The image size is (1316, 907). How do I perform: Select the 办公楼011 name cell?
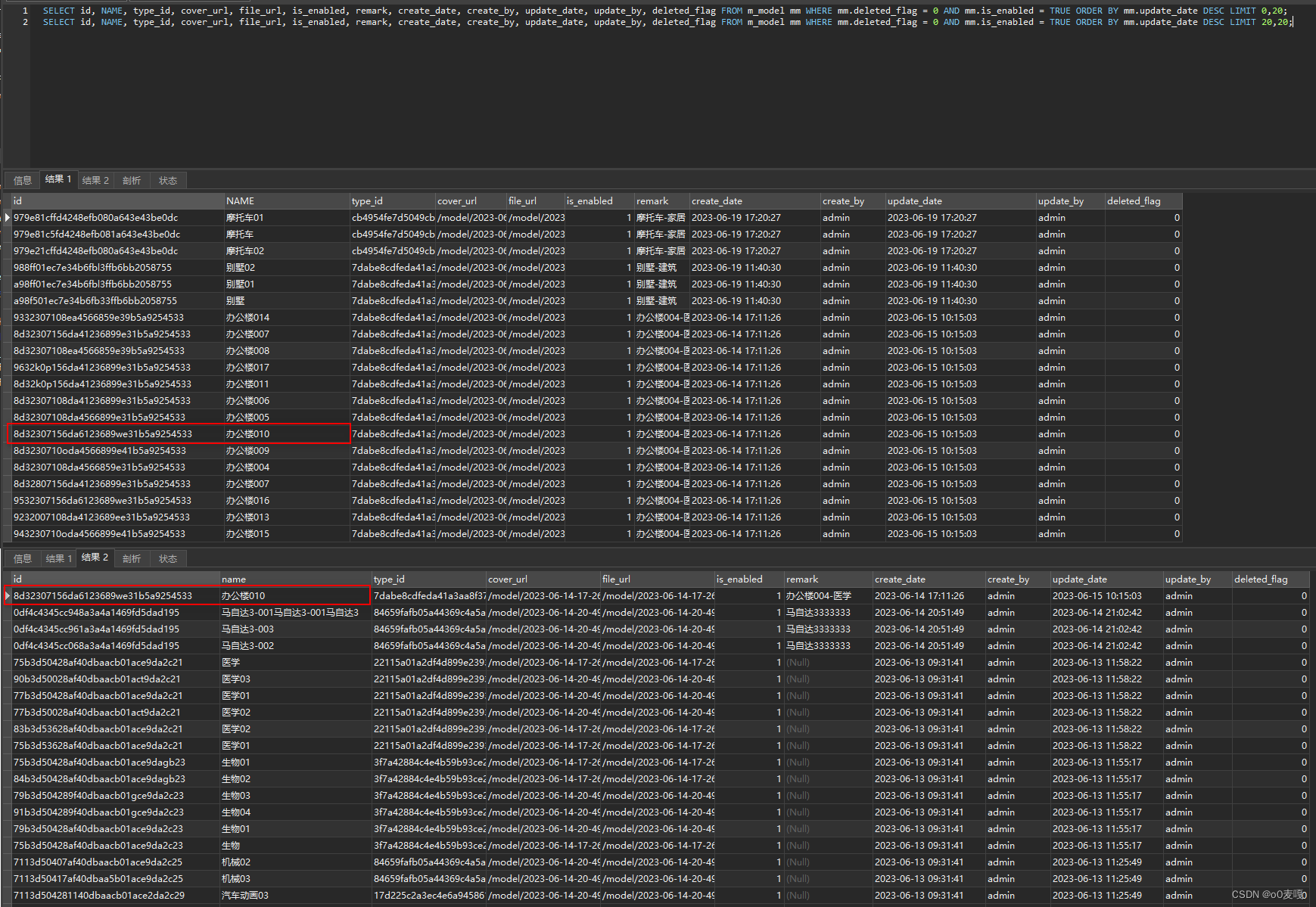(287, 384)
